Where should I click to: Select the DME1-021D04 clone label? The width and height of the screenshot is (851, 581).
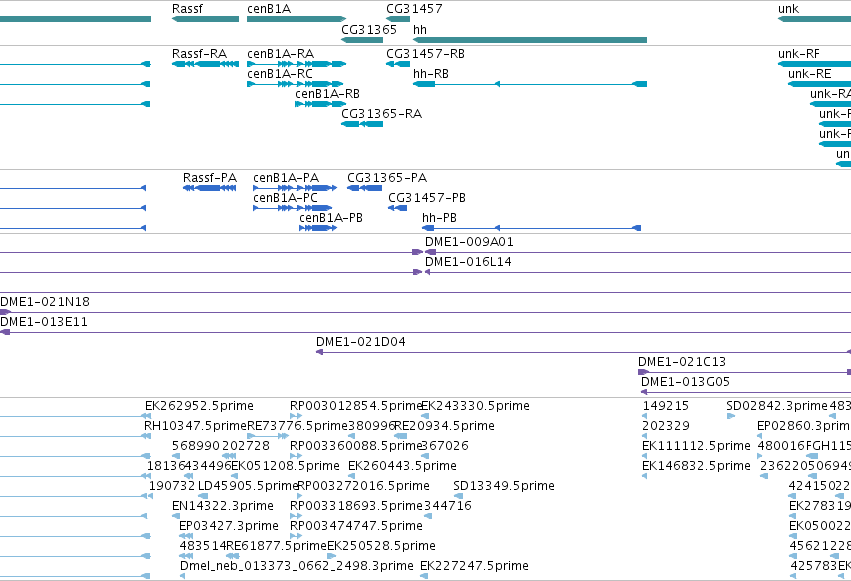360,342
